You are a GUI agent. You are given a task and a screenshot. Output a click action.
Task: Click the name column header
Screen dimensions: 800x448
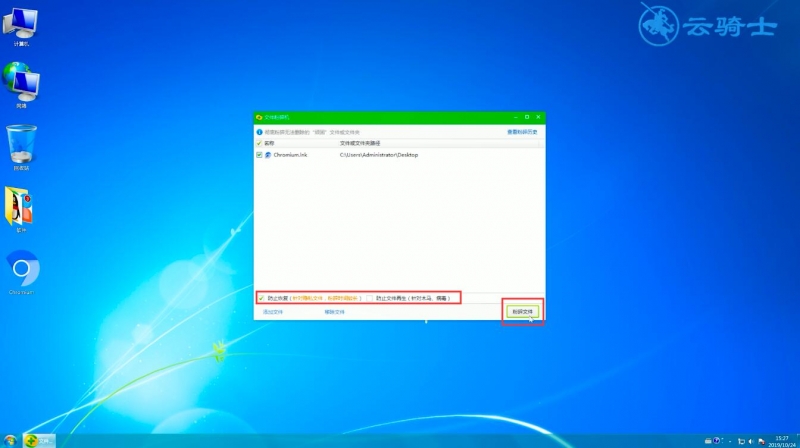[x=269, y=143]
